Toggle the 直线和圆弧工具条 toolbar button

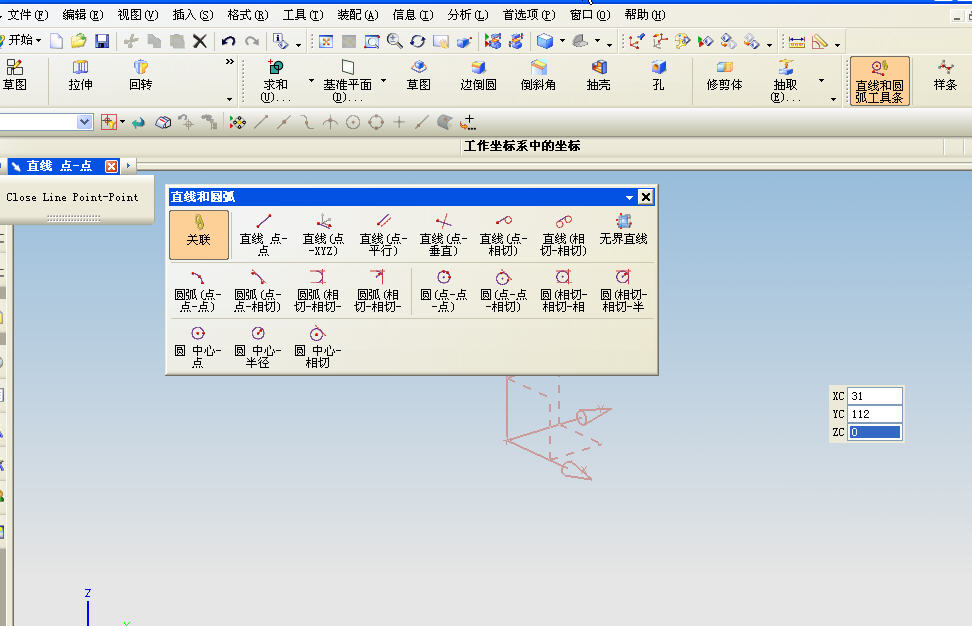point(880,81)
